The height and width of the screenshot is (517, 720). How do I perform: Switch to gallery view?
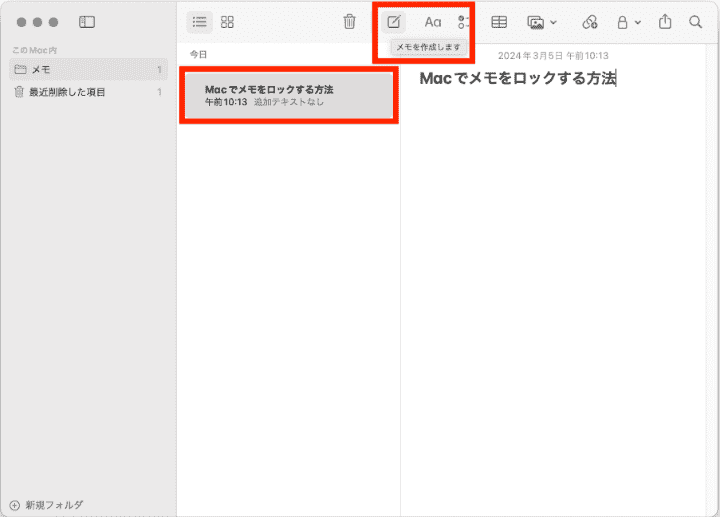click(x=227, y=22)
